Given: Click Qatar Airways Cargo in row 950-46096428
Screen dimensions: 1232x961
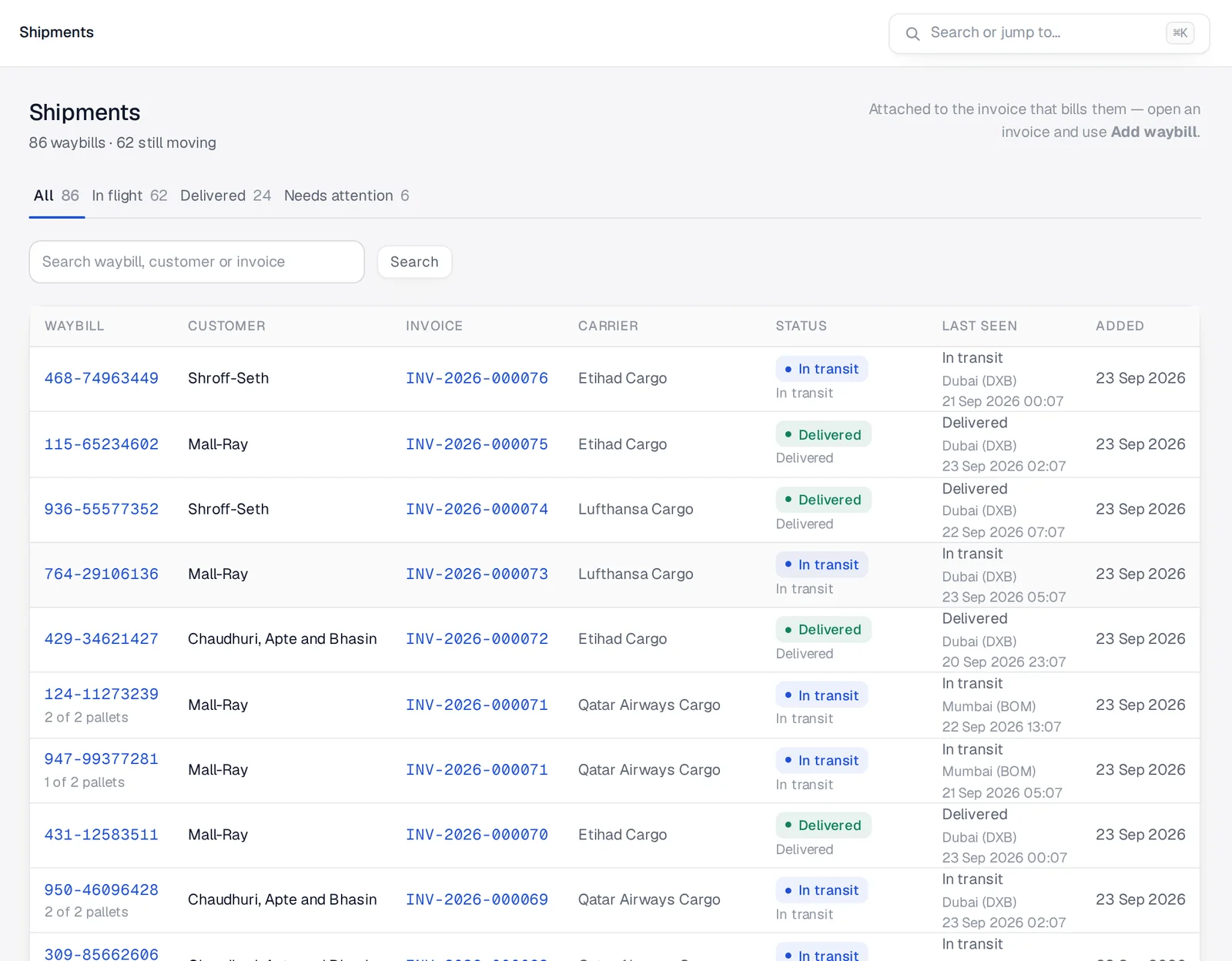Looking at the screenshot, I should click(649, 899).
